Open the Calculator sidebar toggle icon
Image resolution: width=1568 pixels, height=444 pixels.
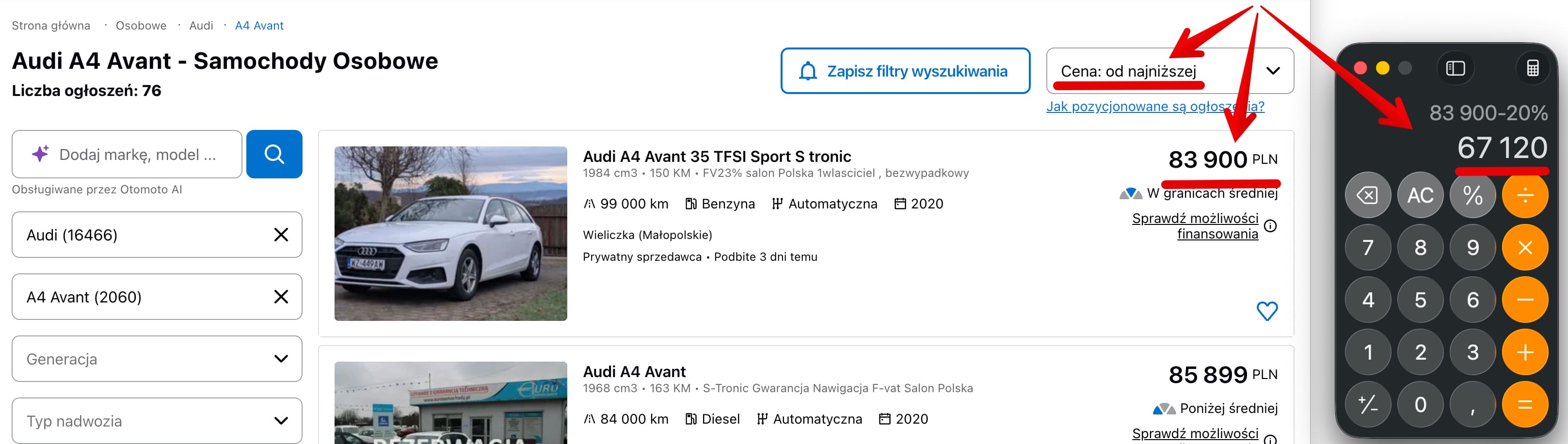(1456, 68)
